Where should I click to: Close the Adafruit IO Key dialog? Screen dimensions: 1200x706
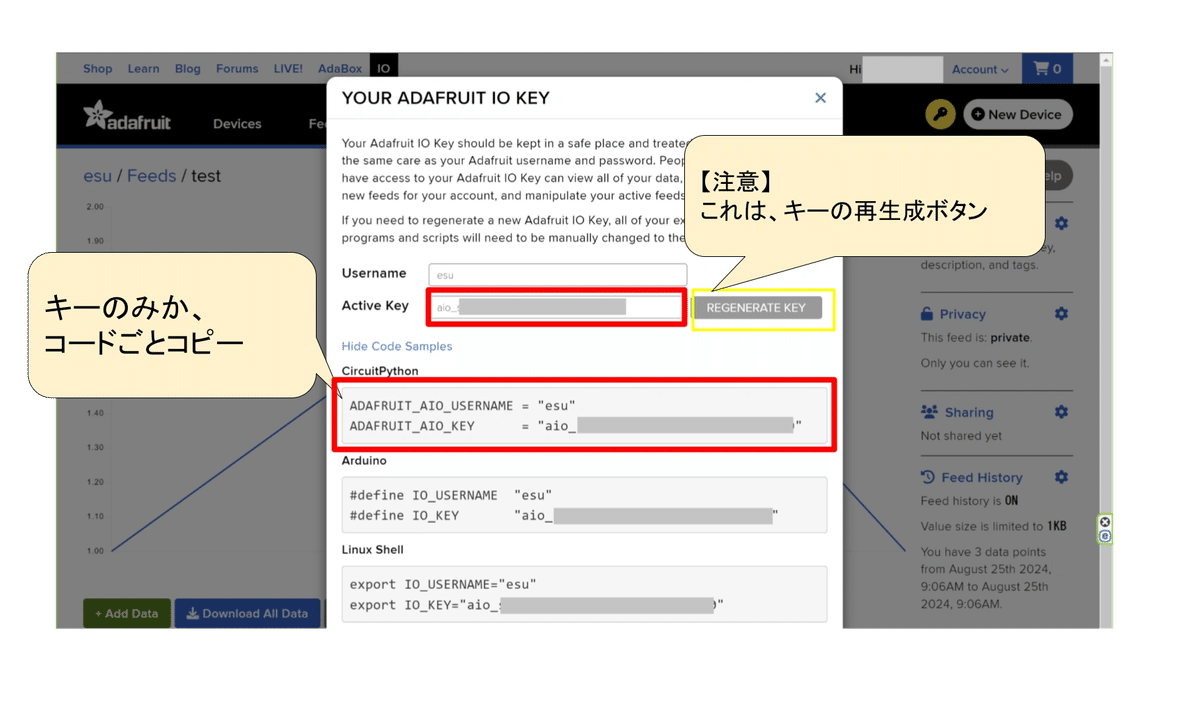tap(820, 98)
